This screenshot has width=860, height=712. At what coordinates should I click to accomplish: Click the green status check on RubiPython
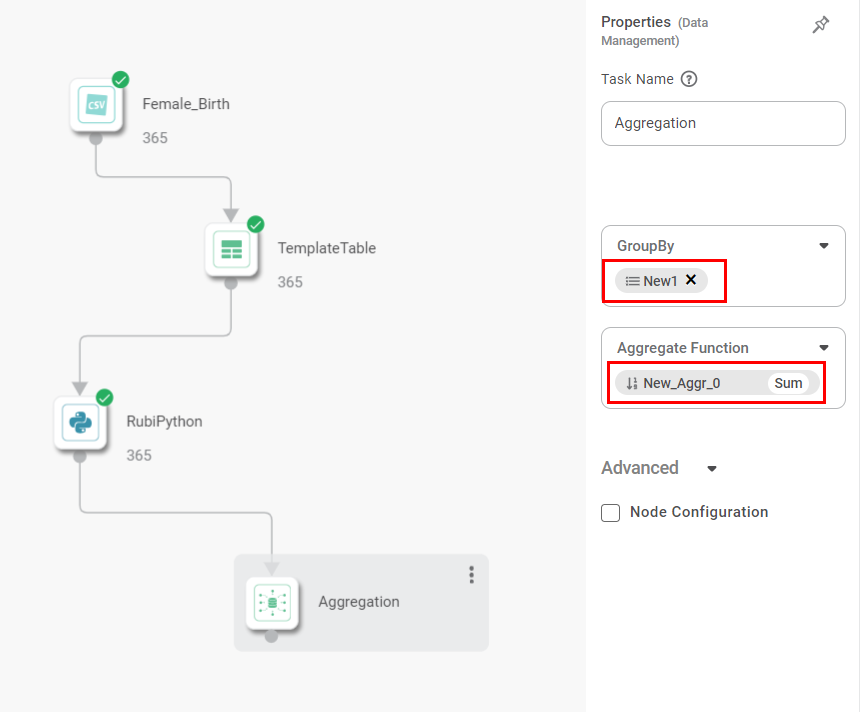pos(103,397)
